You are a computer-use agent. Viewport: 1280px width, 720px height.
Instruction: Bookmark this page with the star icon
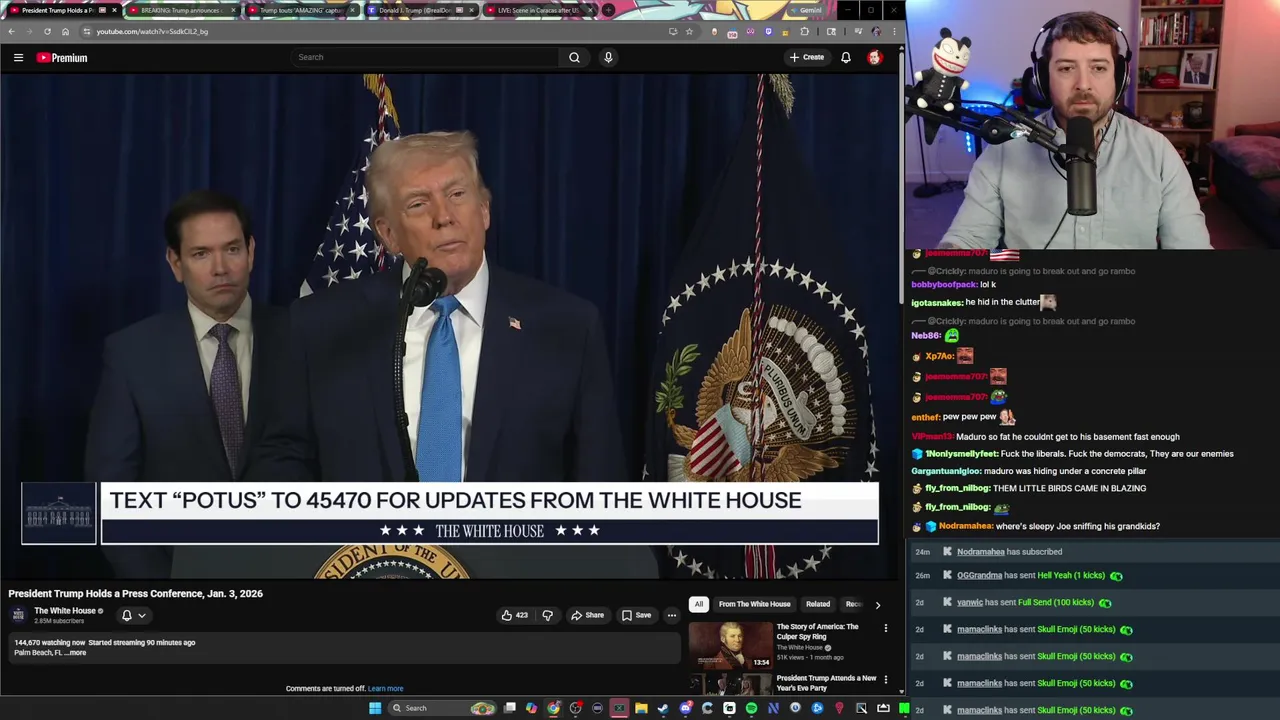point(689,31)
